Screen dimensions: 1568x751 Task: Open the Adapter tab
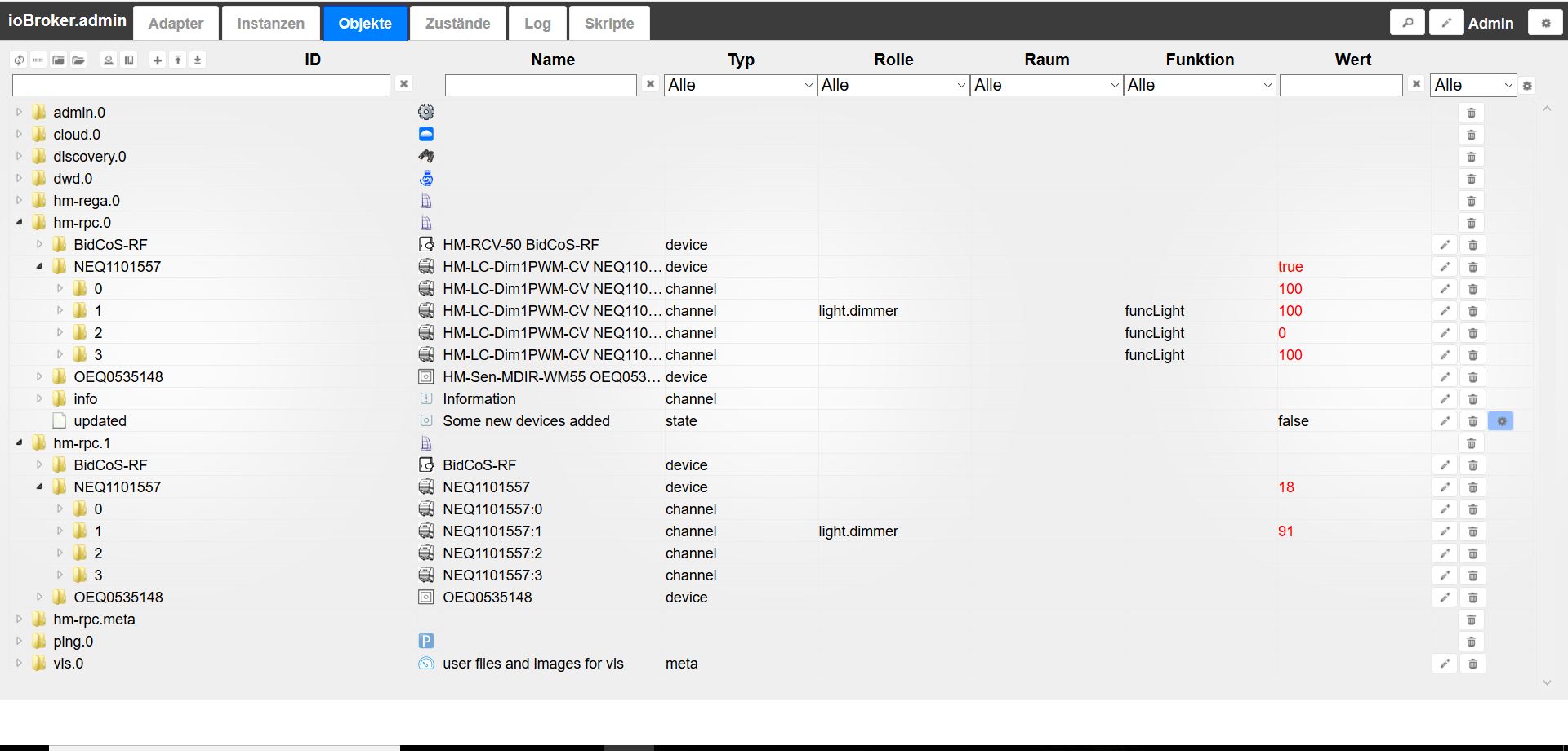click(176, 24)
